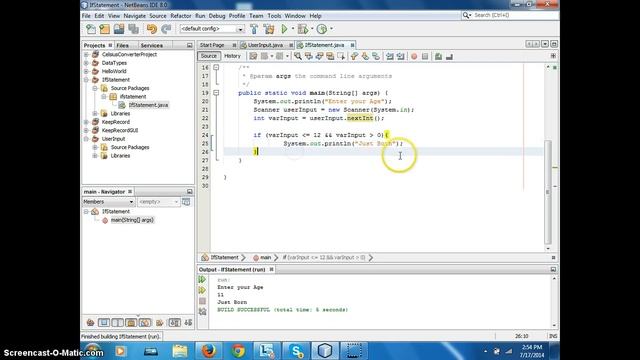Open the Members dropdown in Navigator
640x360 pixels.
click(x=108, y=202)
